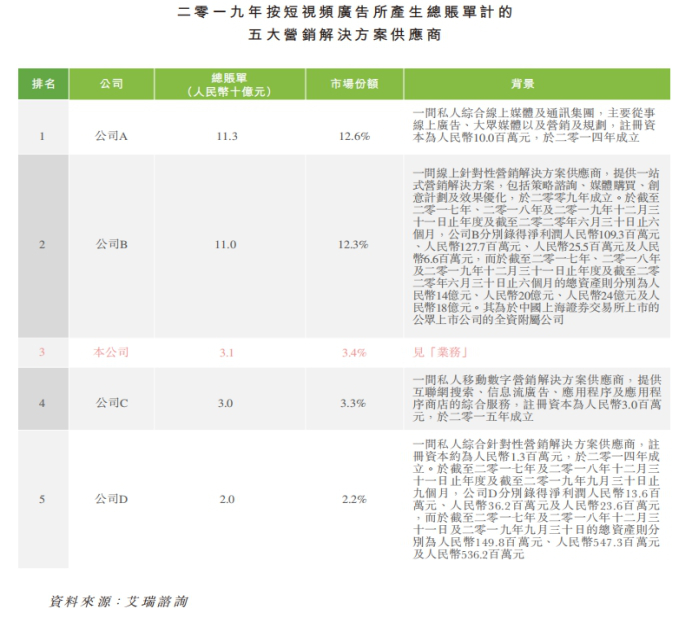Image resolution: width=692 pixels, height=617 pixels.
Task: Click the title line 二零一九年按短視頻廣告
Action: click(x=345, y=12)
